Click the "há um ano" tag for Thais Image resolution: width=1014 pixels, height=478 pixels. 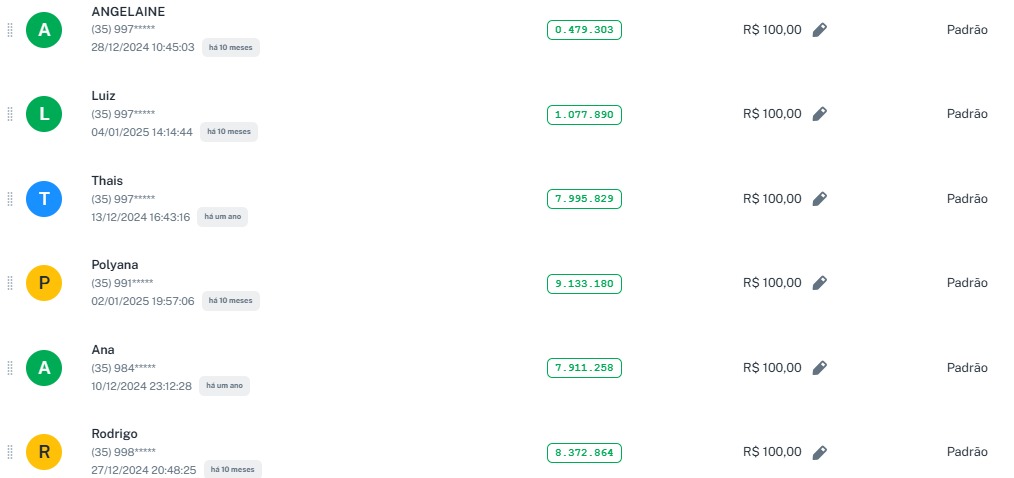coord(222,217)
